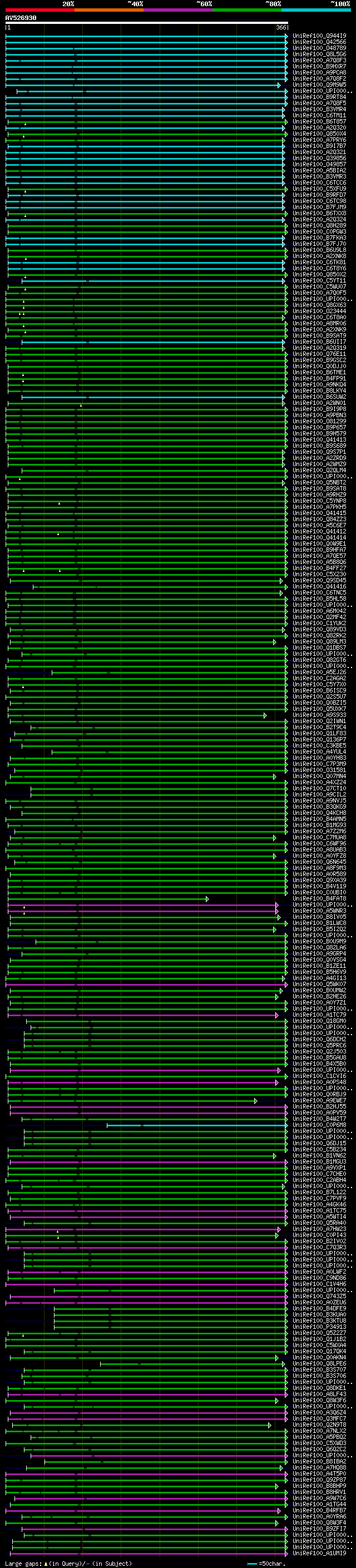Click the cyan alignment bar of UniRef100_B6SUW2
The height and width of the screenshot is (1568, 356).
(x=152, y=397)
